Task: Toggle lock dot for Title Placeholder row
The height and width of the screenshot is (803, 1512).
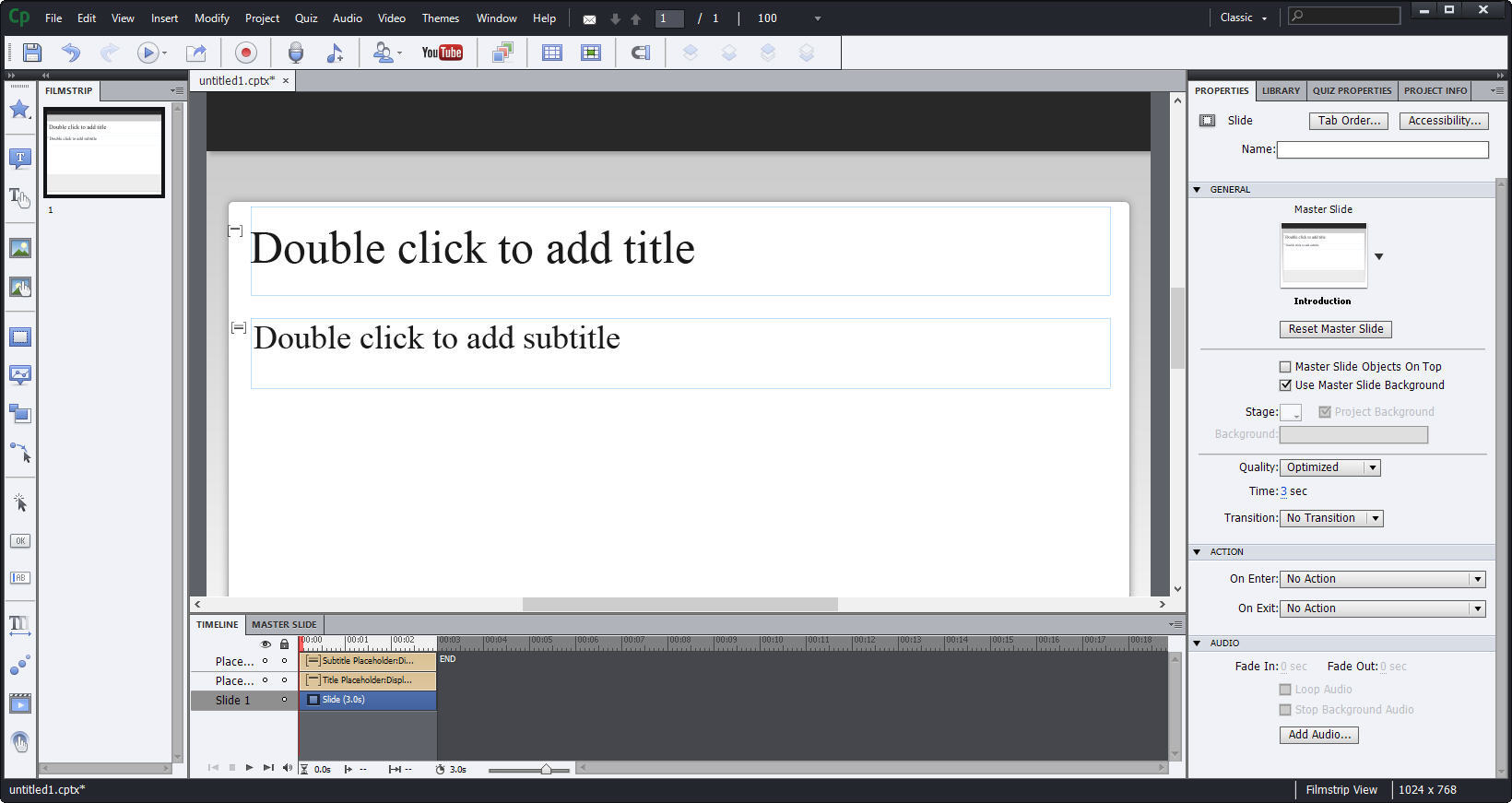Action: point(284,680)
